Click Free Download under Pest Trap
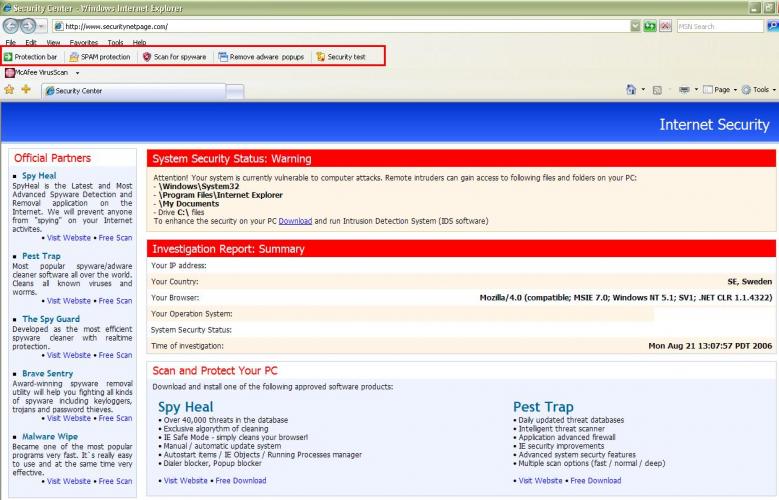The width and height of the screenshot is (779, 500). [x=596, y=481]
